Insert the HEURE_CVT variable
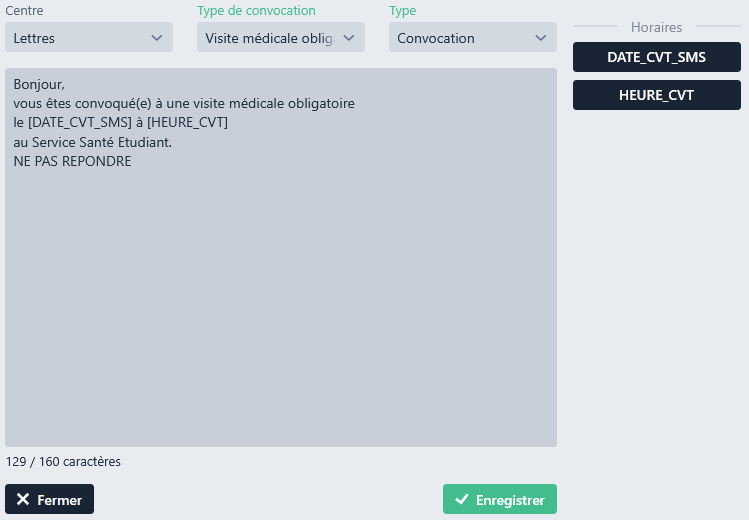 tap(656, 95)
